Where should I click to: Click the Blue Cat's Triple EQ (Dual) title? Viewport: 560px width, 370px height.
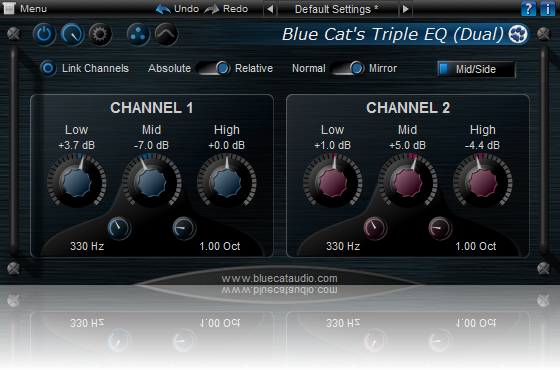[x=393, y=35]
